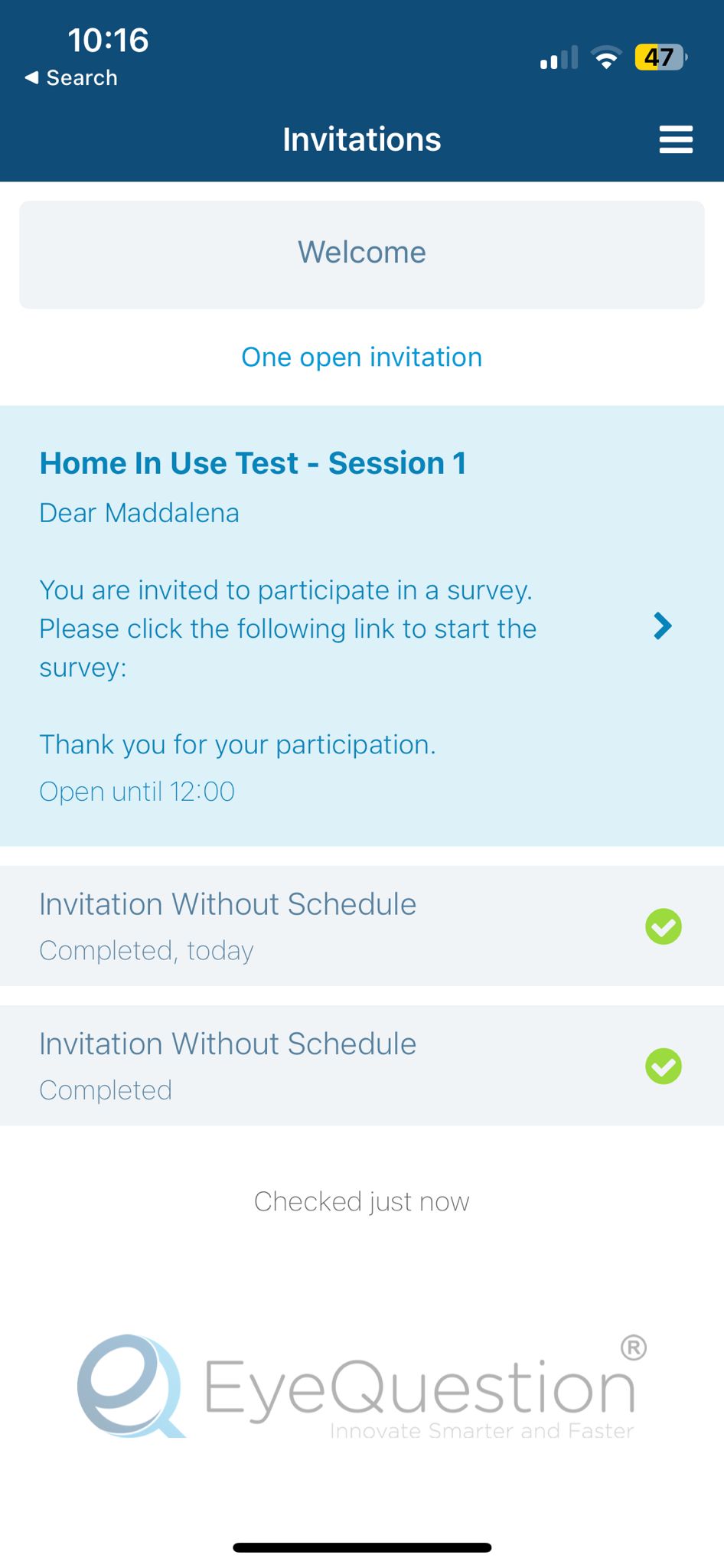Tap the back arrow to Search

(31, 77)
